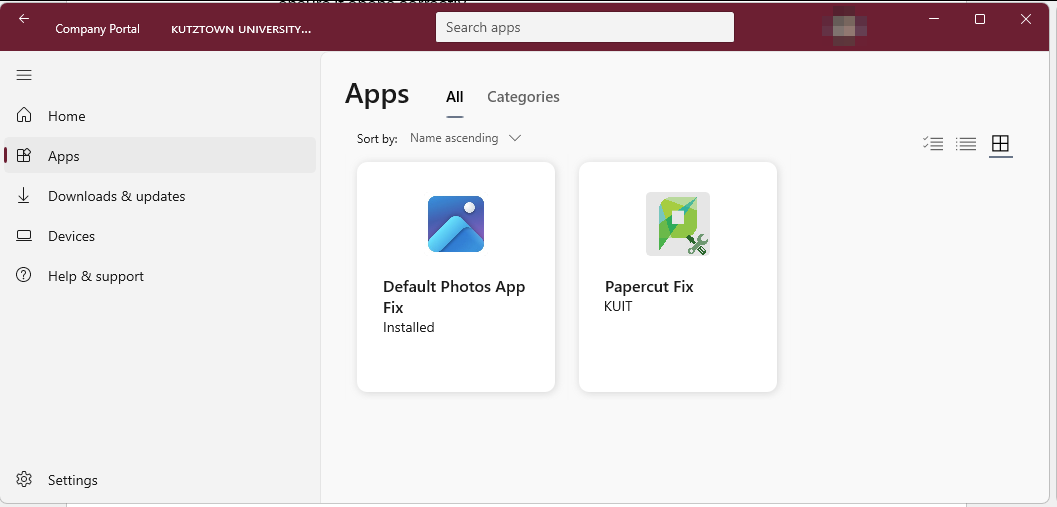Open Help & support page

[160, 276]
